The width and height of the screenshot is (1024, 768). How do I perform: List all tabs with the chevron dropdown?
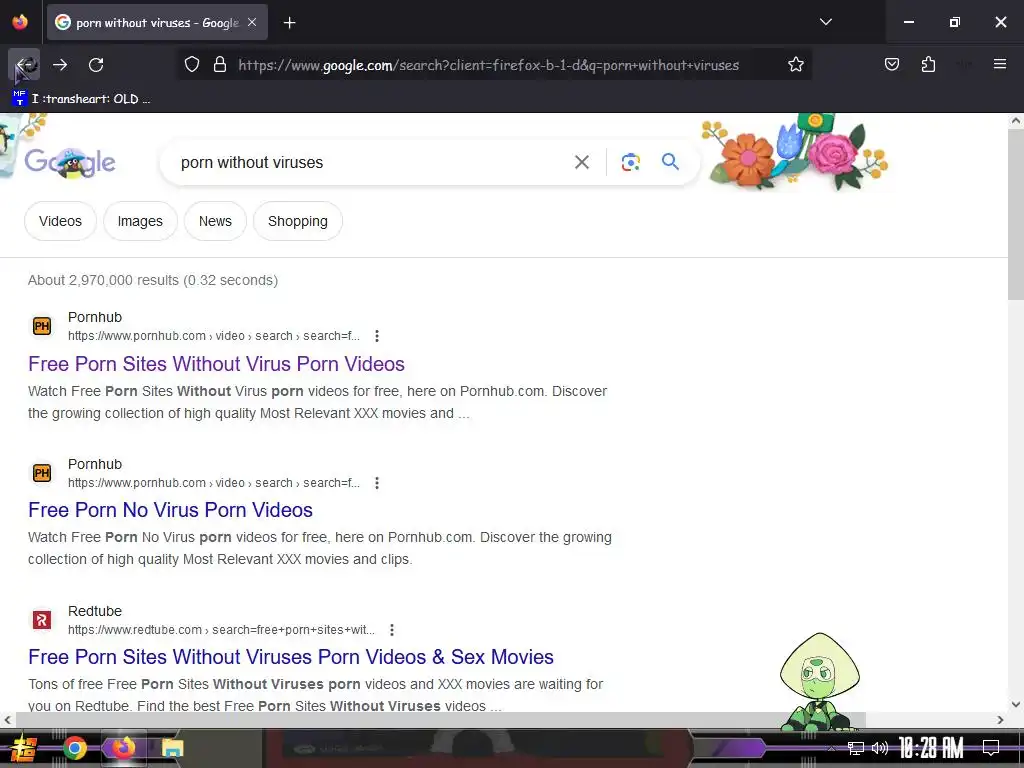(x=825, y=22)
